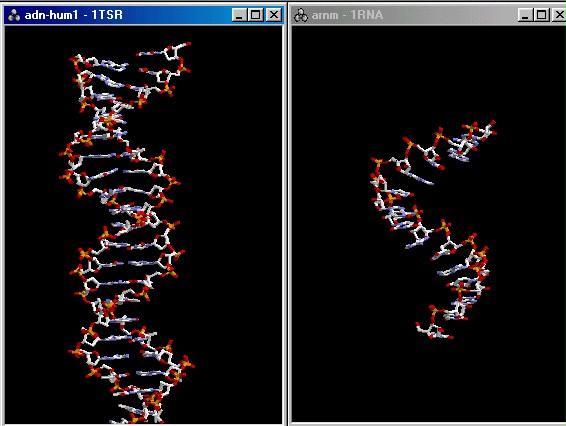
Task: Pick the bottom end of the DNA helix
Action: point(141,412)
